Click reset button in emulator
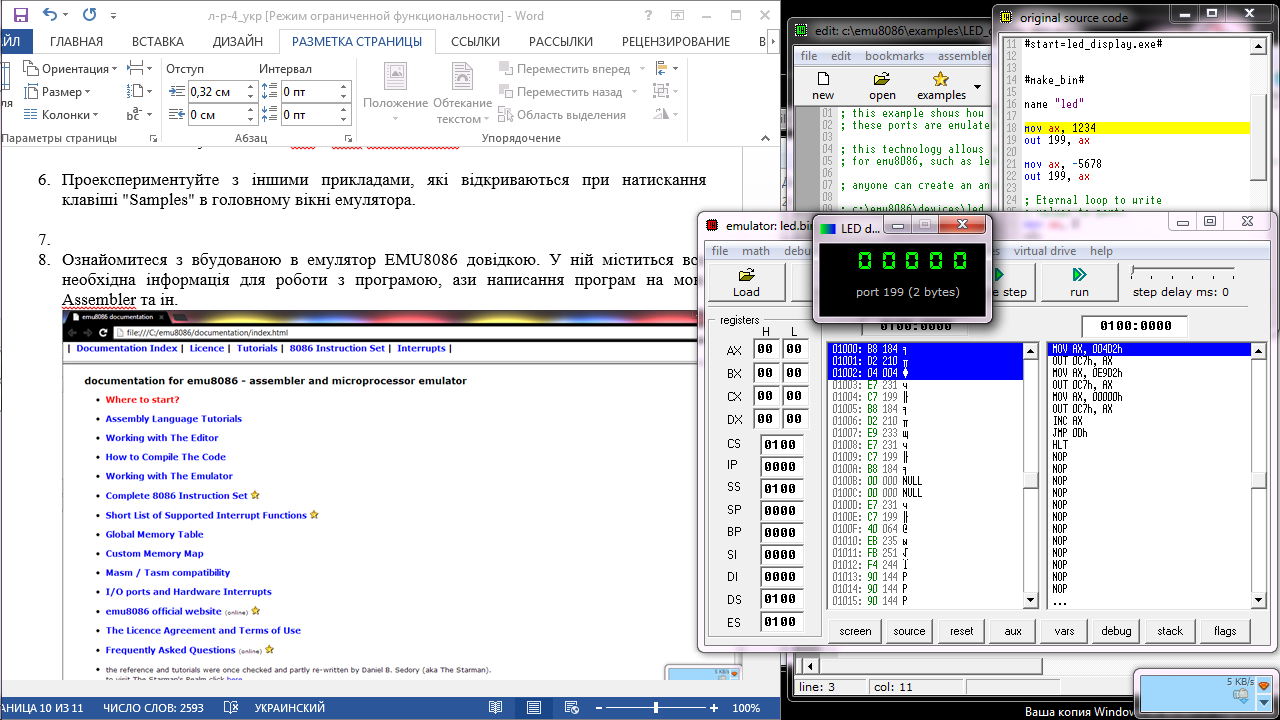Viewport: 1280px width, 720px height. (x=962, y=631)
